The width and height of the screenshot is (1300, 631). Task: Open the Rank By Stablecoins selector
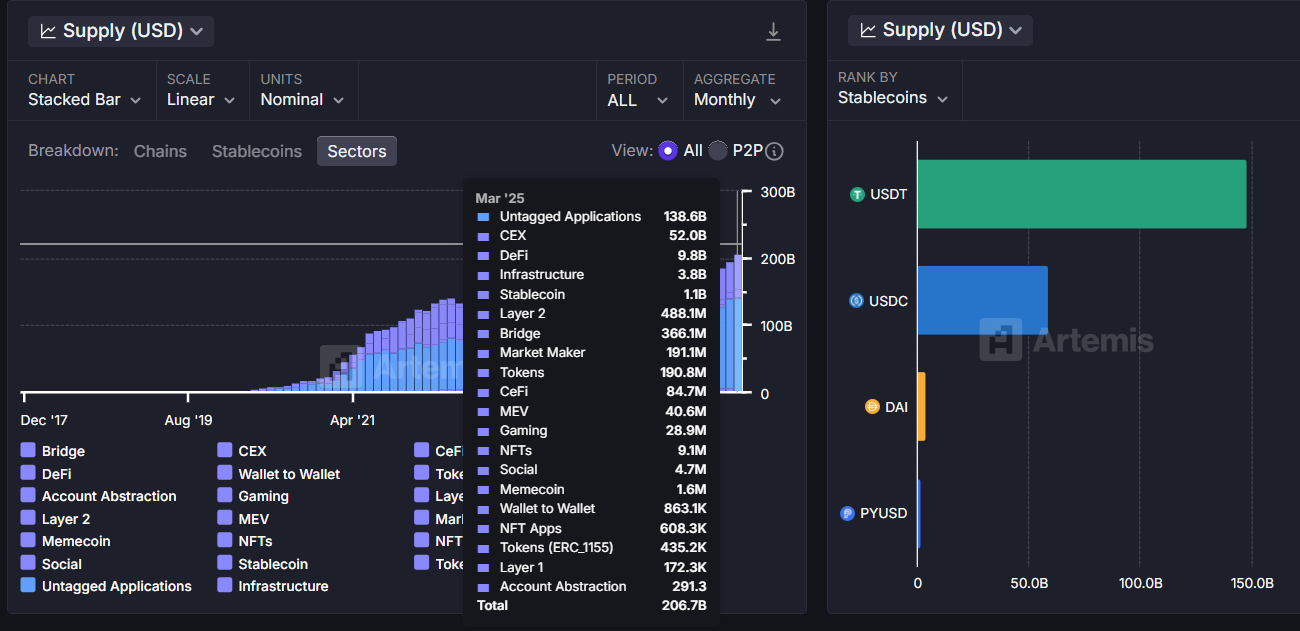pos(892,98)
